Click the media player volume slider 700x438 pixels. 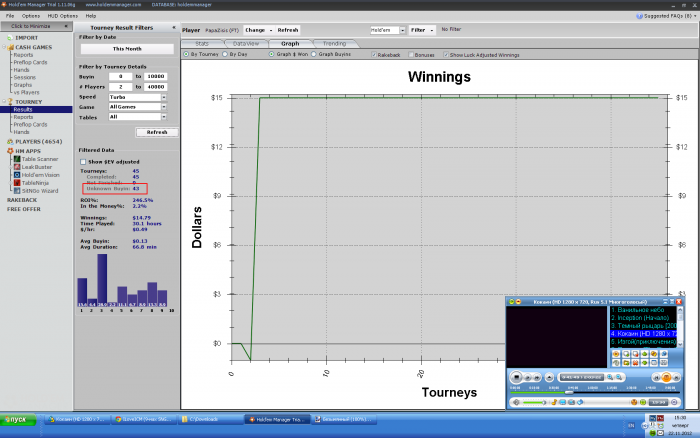[534, 402]
